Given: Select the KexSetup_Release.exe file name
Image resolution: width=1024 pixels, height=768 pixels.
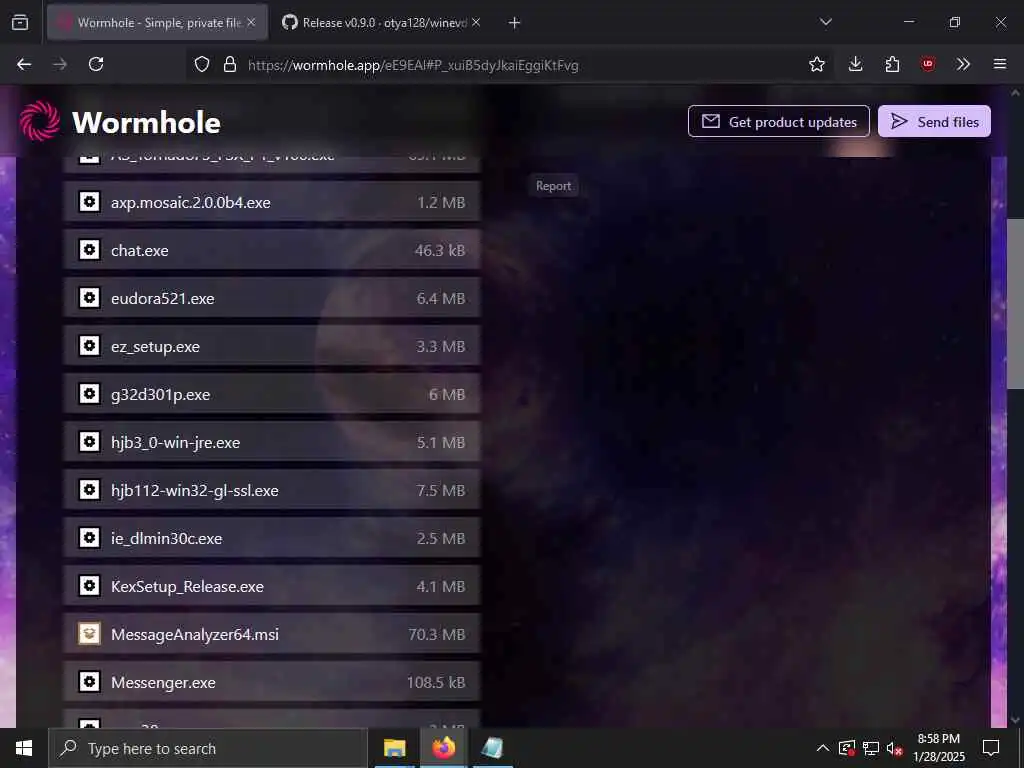Looking at the screenshot, I should pos(187,586).
